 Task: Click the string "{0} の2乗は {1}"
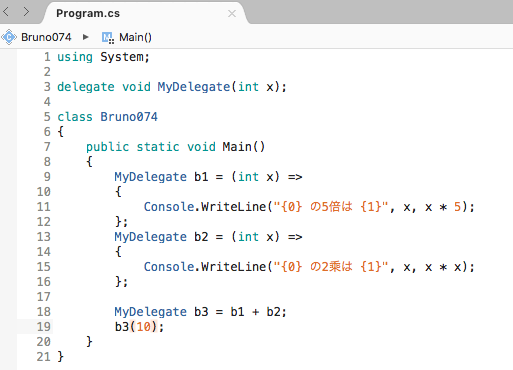pos(331,267)
